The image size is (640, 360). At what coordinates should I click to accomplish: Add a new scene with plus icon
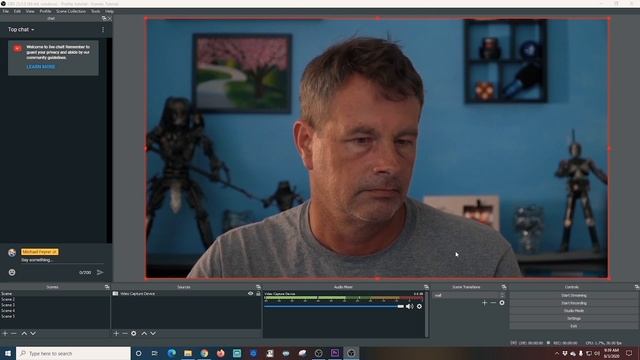[x=5, y=333]
